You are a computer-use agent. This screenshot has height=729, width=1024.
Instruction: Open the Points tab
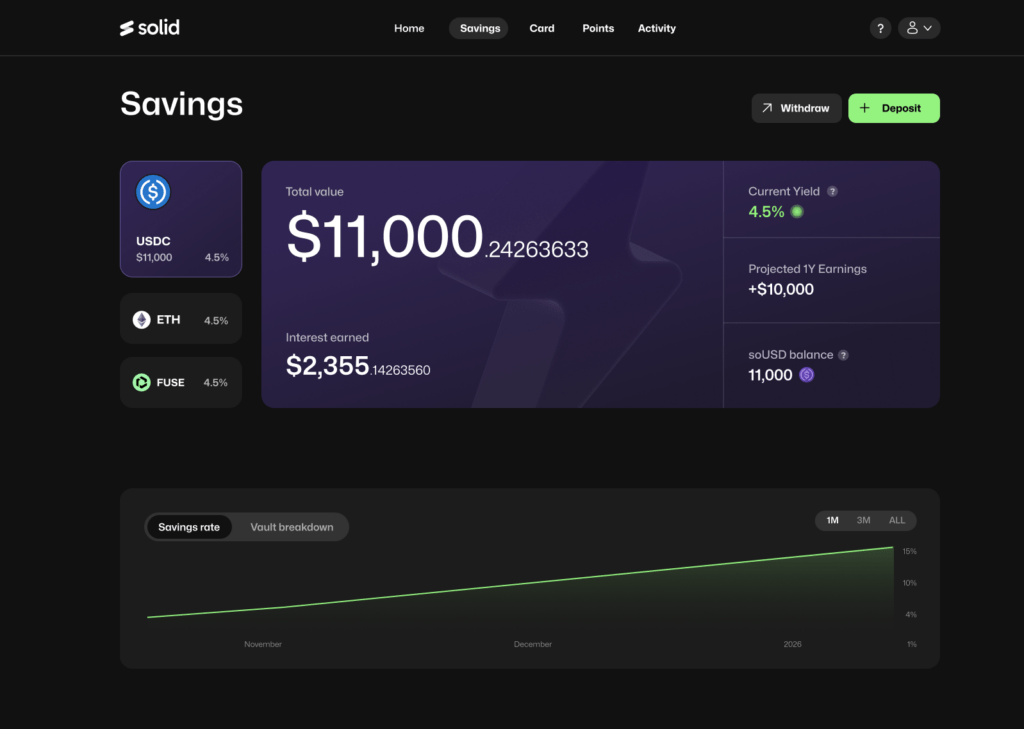coord(598,28)
